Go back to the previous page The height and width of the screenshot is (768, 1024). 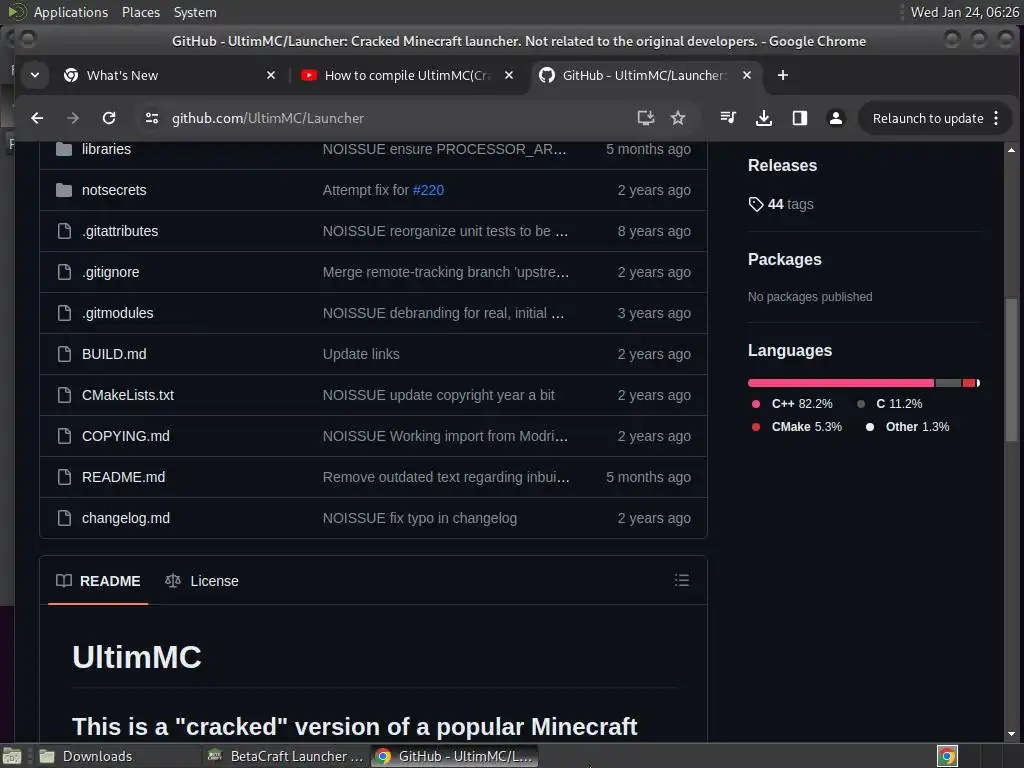pos(37,118)
